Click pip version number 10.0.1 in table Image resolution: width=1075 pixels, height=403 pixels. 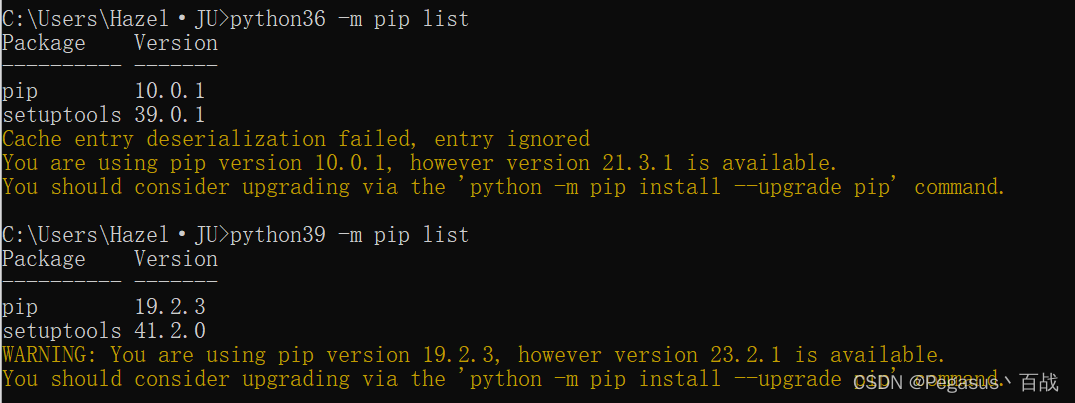coord(170,91)
